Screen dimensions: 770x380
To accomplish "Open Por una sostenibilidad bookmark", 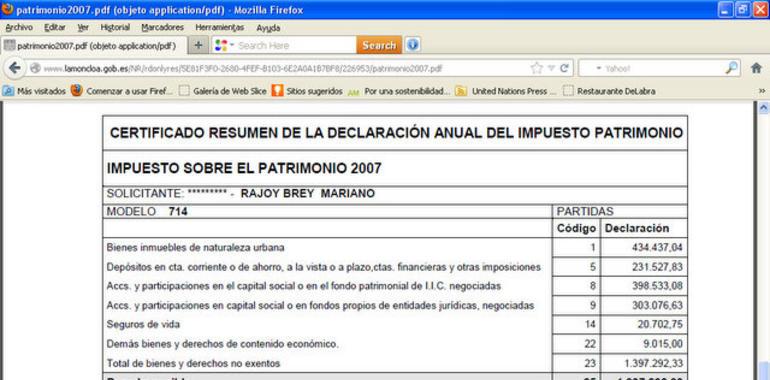I will [399, 91].
